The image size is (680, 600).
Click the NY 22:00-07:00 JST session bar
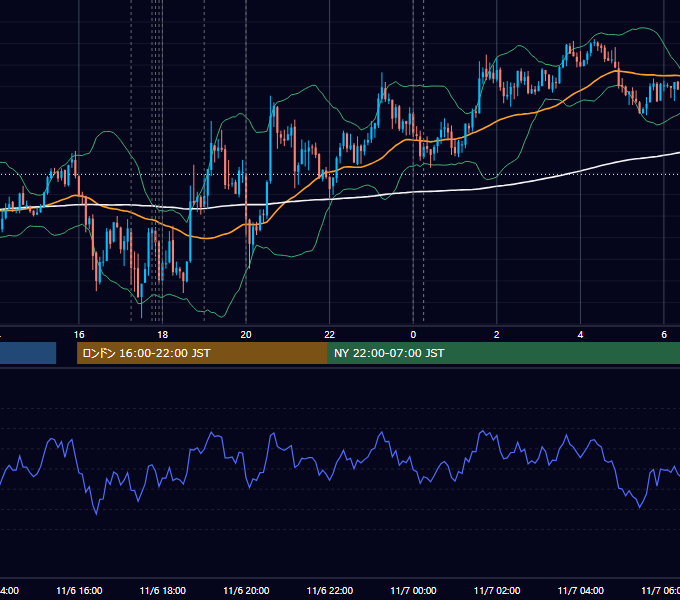(503, 353)
